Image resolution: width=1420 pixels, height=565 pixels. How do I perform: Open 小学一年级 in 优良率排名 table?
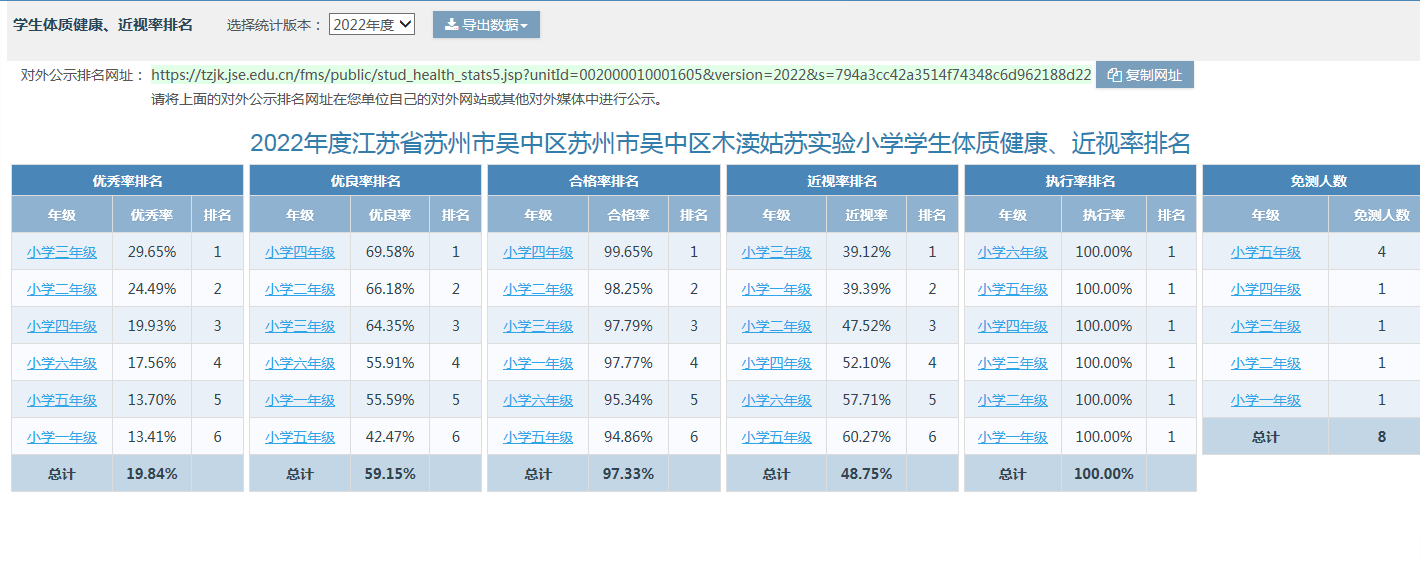(x=300, y=400)
